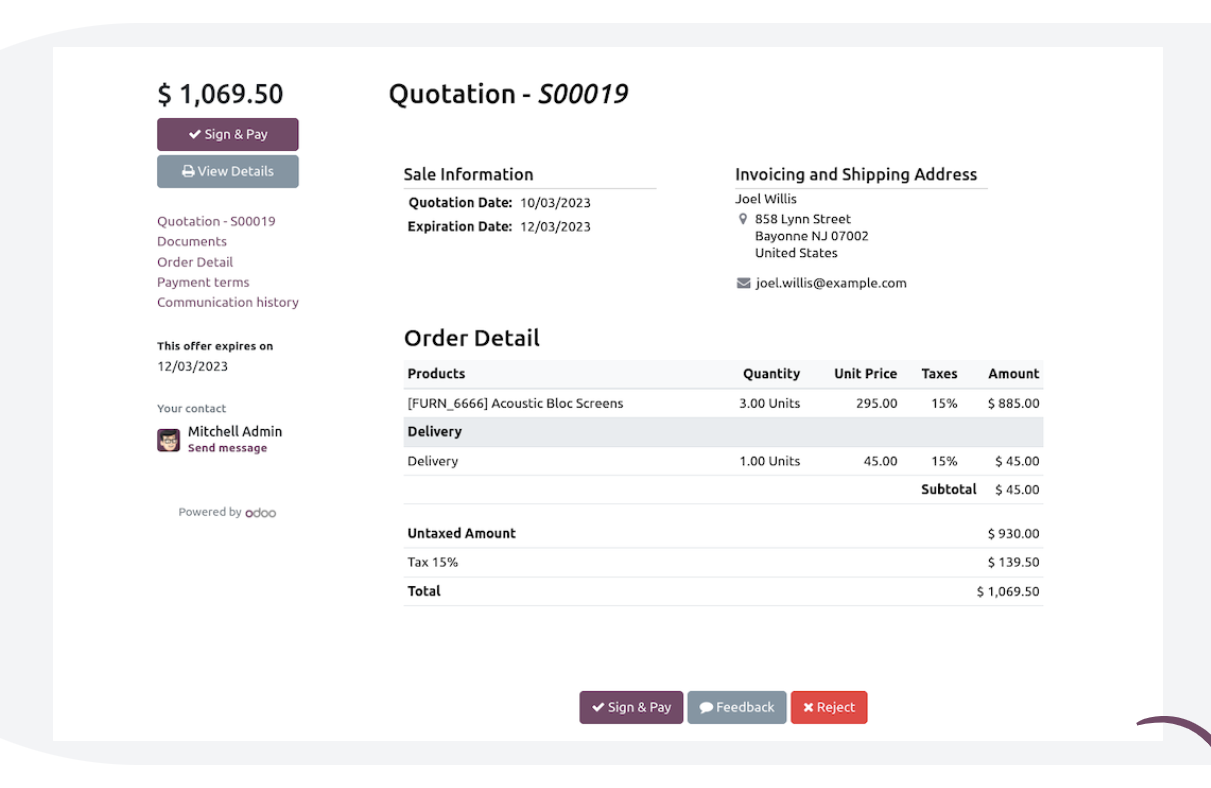Go to Payment terms sidebar link
The height and width of the screenshot is (788, 1211).
point(203,282)
